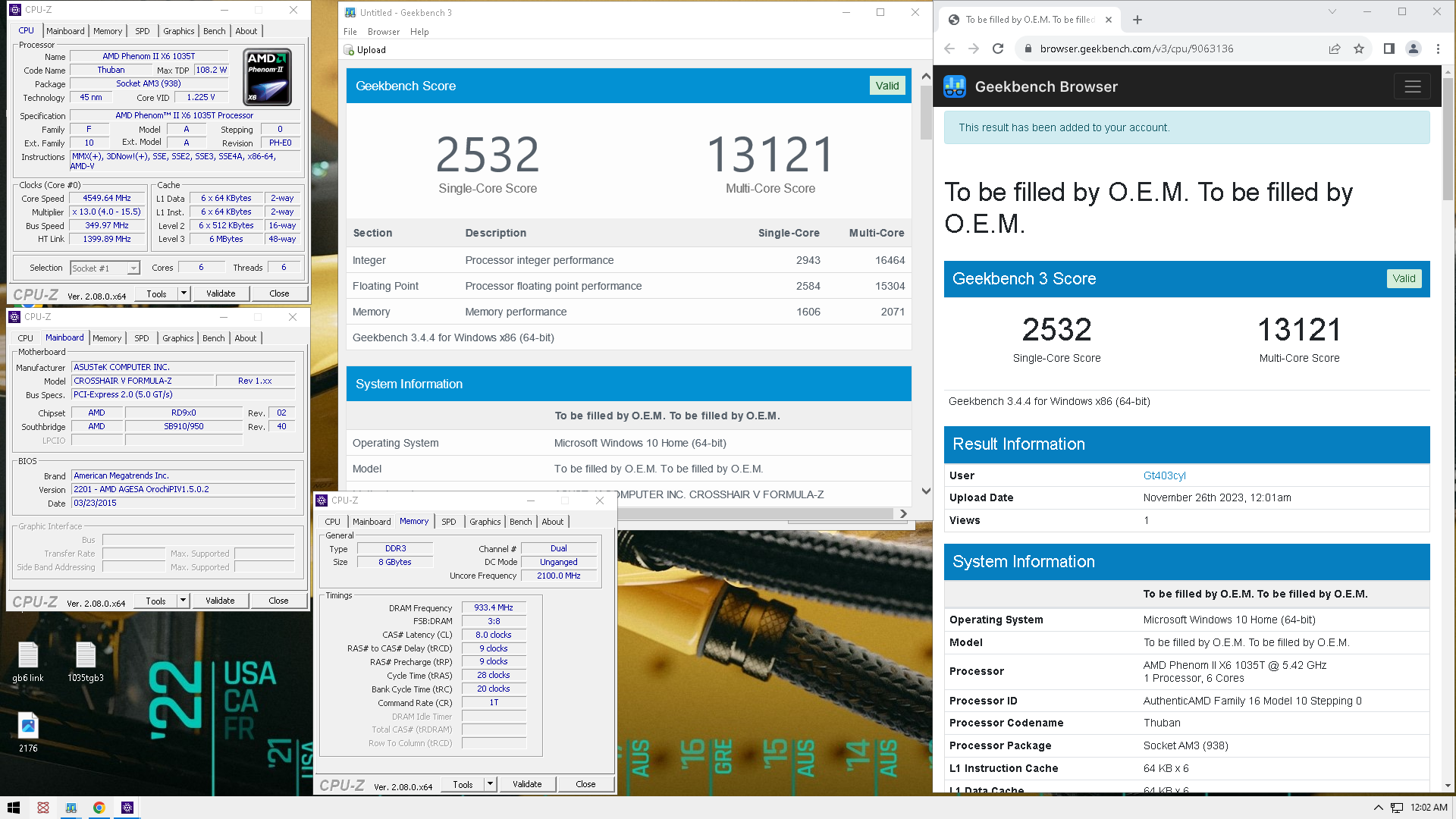Click Tools button in Memory CPU-Z window

[463, 784]
